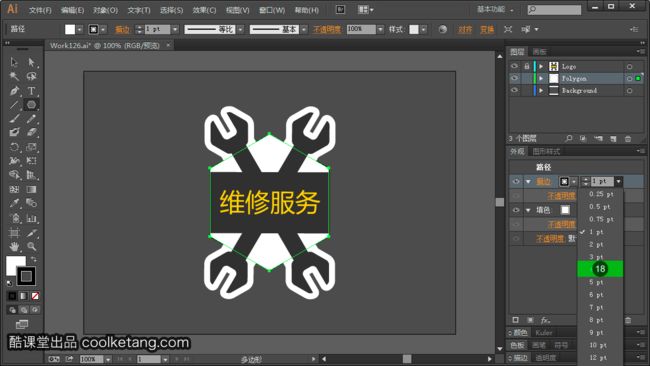Click fill color swatch in control bar
This screenshot has height=366, width=650.
70,29
